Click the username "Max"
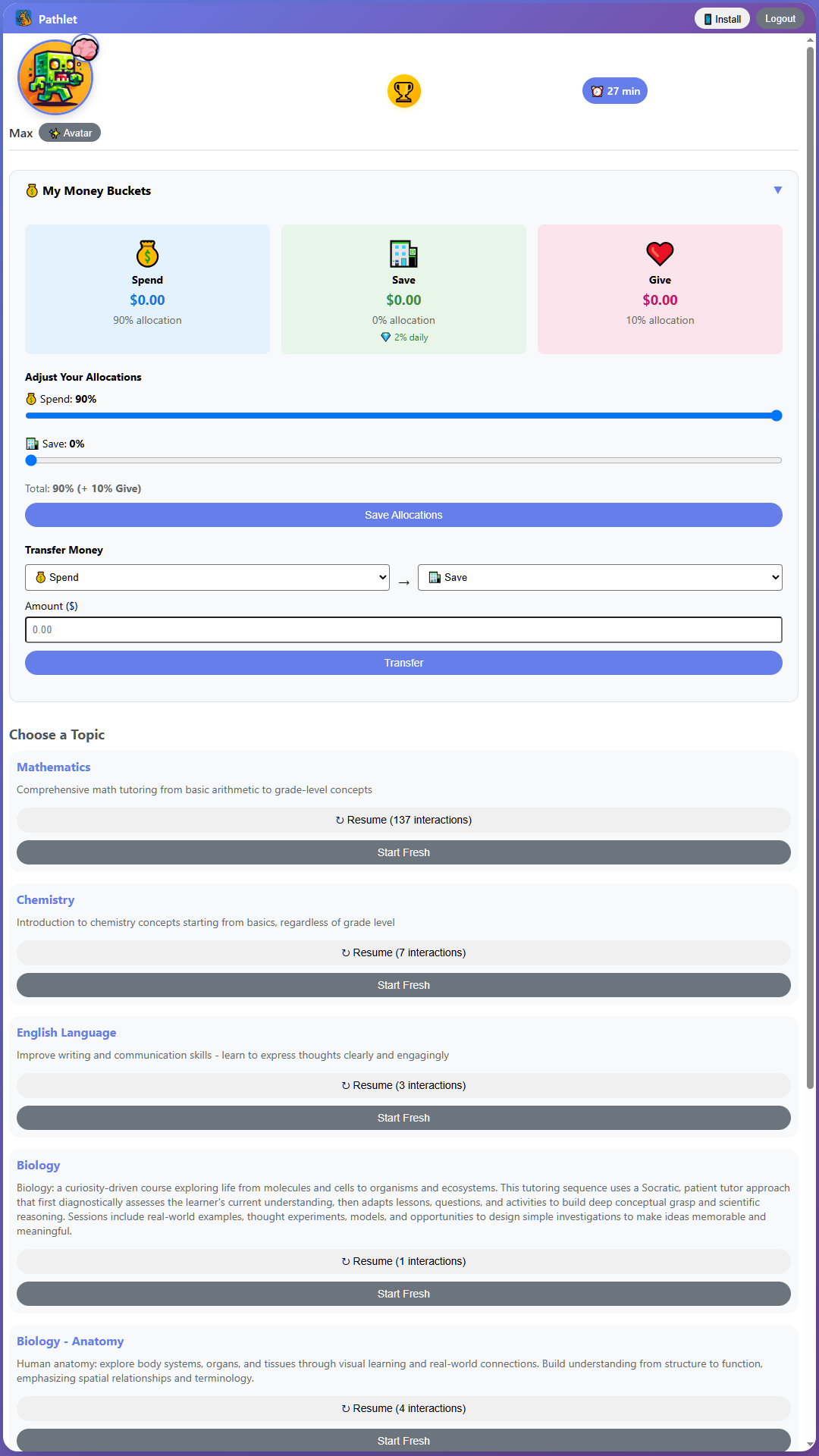Image resolution: width=819 pixels, height=1456 pixels. click(x=21, y=133)
